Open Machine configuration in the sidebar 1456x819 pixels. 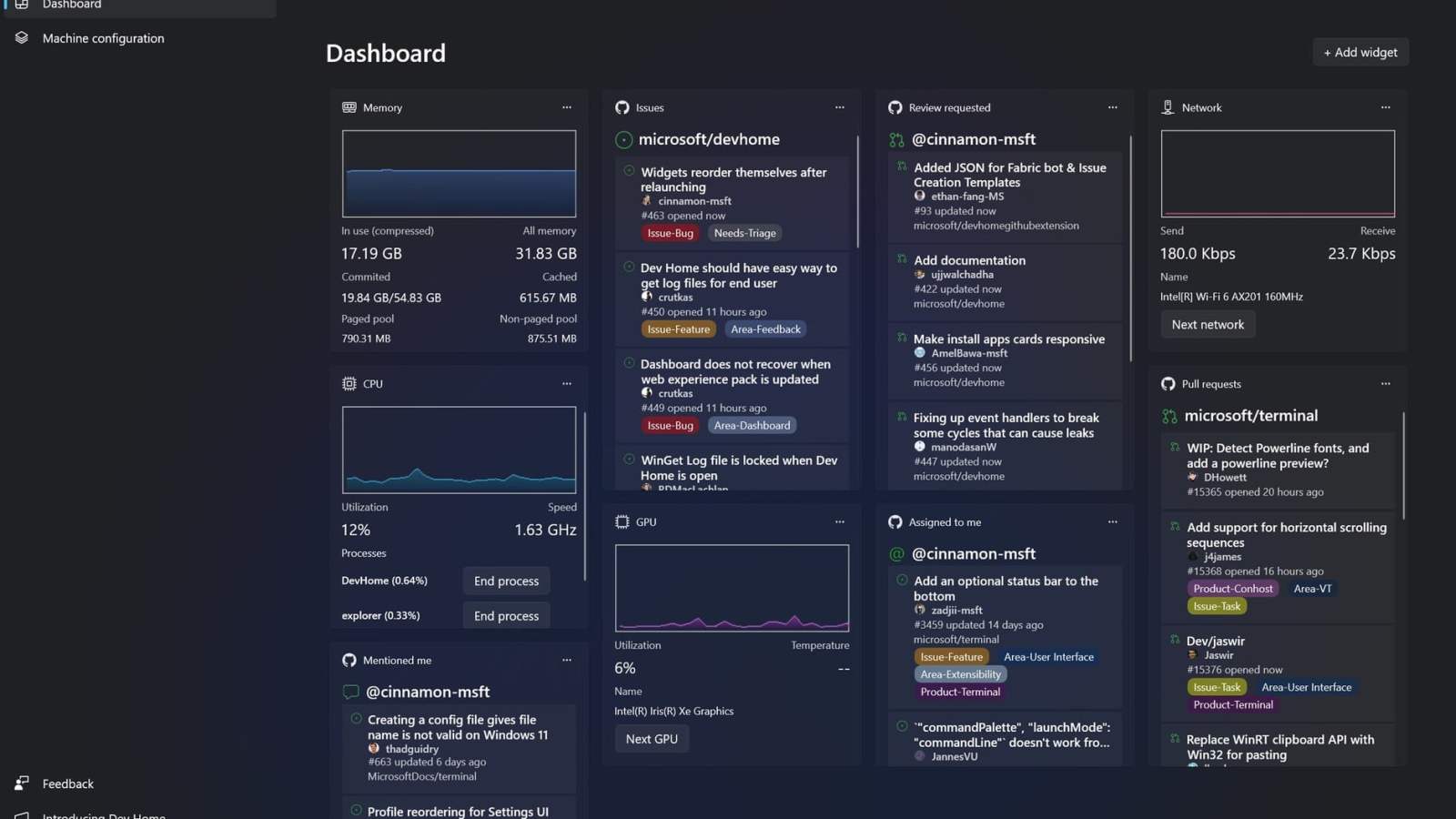tap(103, 38)
